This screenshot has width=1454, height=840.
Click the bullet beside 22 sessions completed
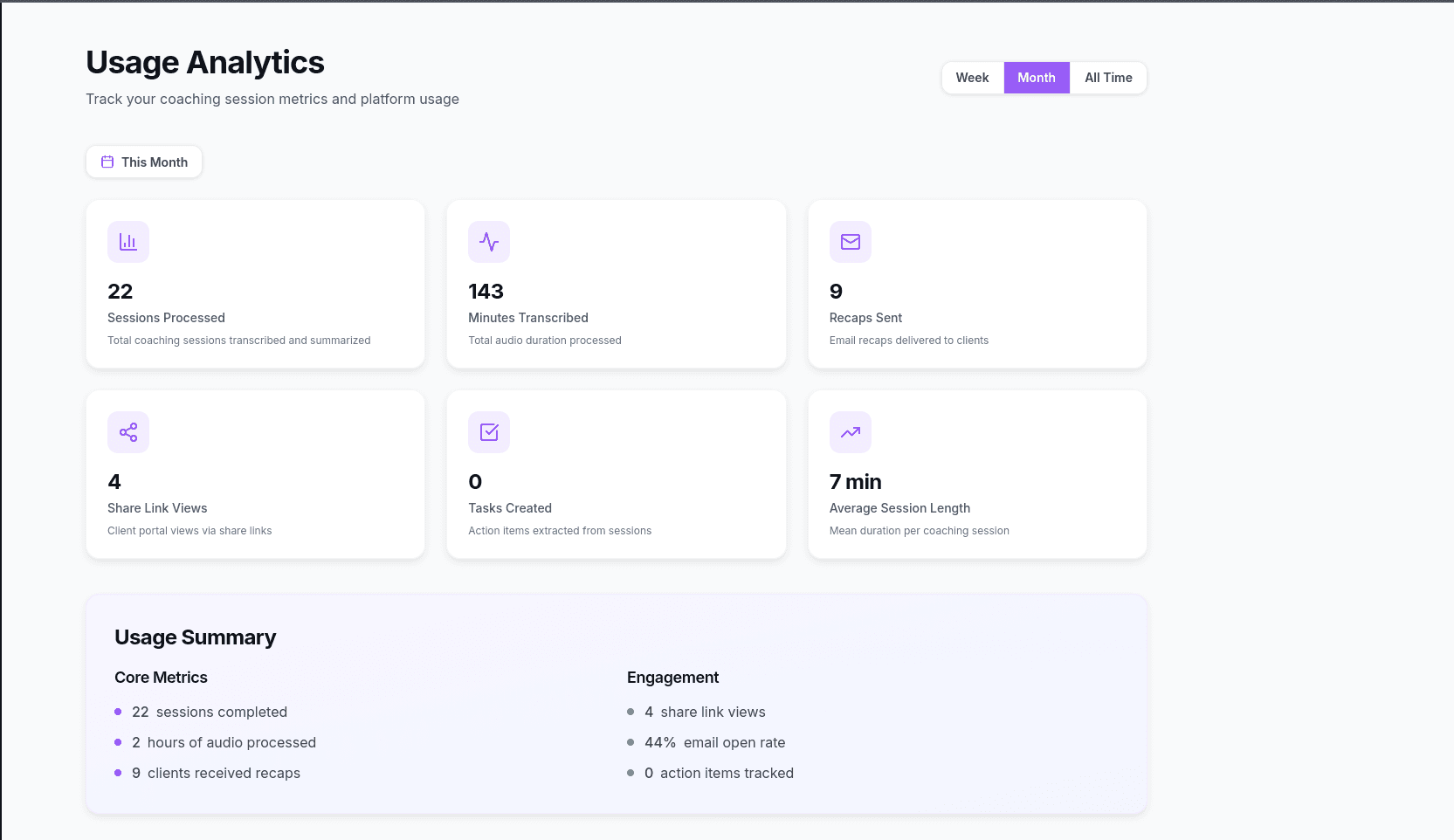pos(119,712)
